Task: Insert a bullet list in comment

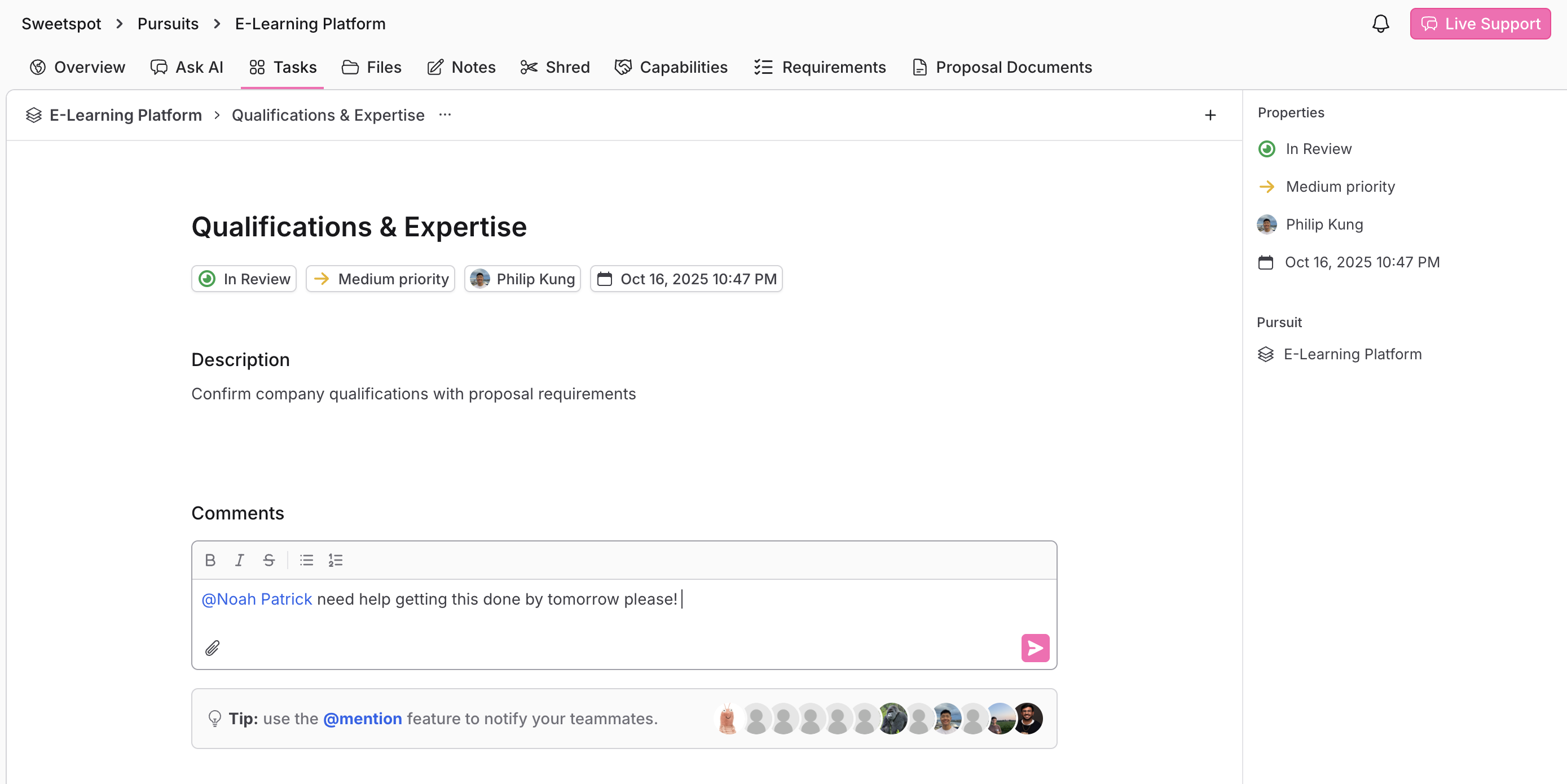Action: tap(306, 560)
